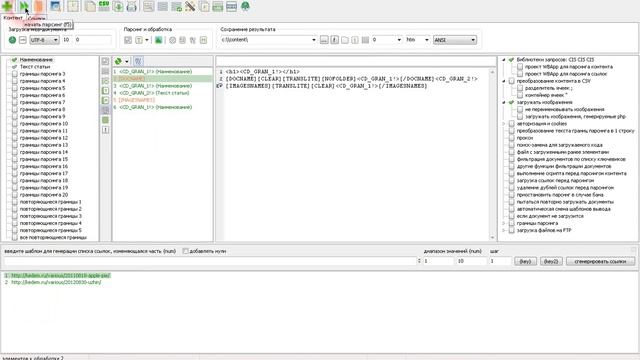Click the green image icon in Парсинг и обработка
This screenshot has height=360, width=640.
158,40
